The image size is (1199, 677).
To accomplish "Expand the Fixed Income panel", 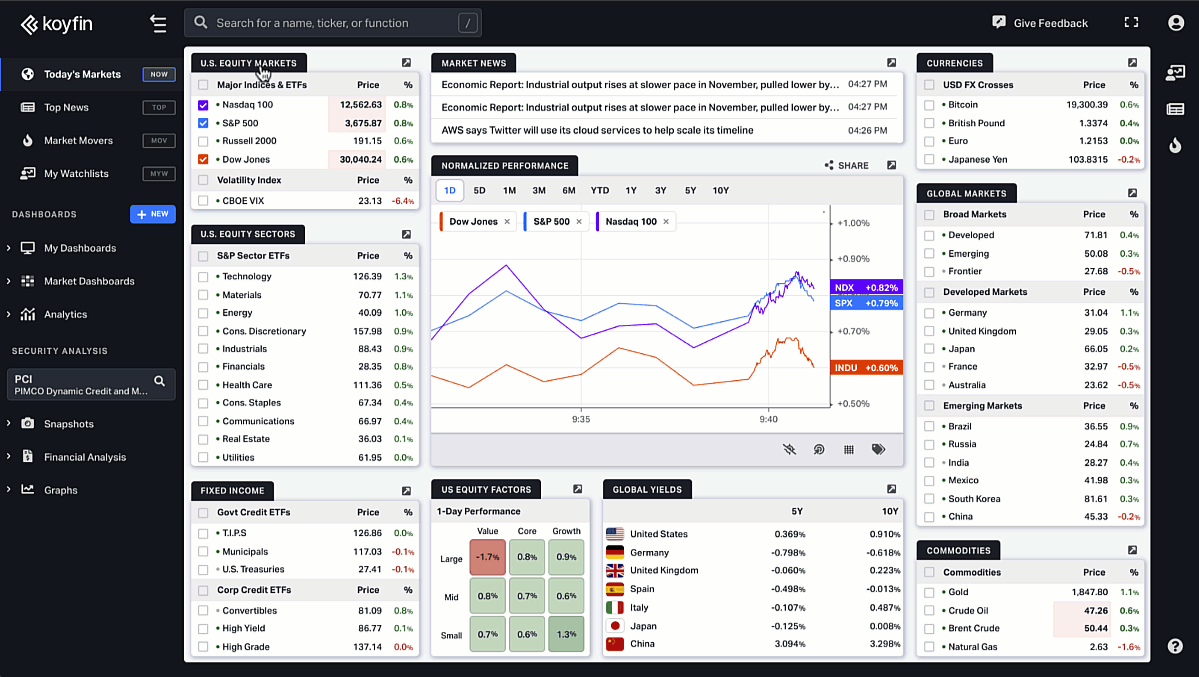I will click(406, 490).
